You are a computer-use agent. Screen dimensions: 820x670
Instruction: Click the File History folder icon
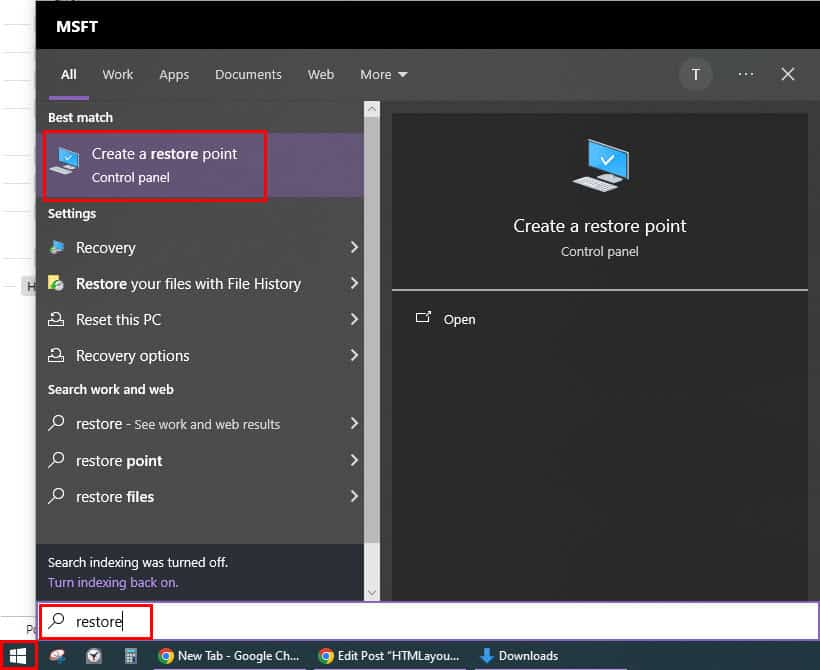coord(56,283)
